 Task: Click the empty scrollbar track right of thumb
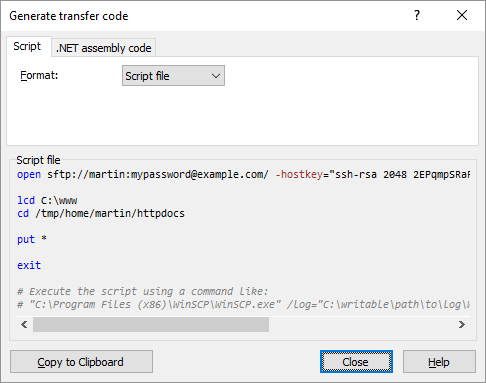361,324
